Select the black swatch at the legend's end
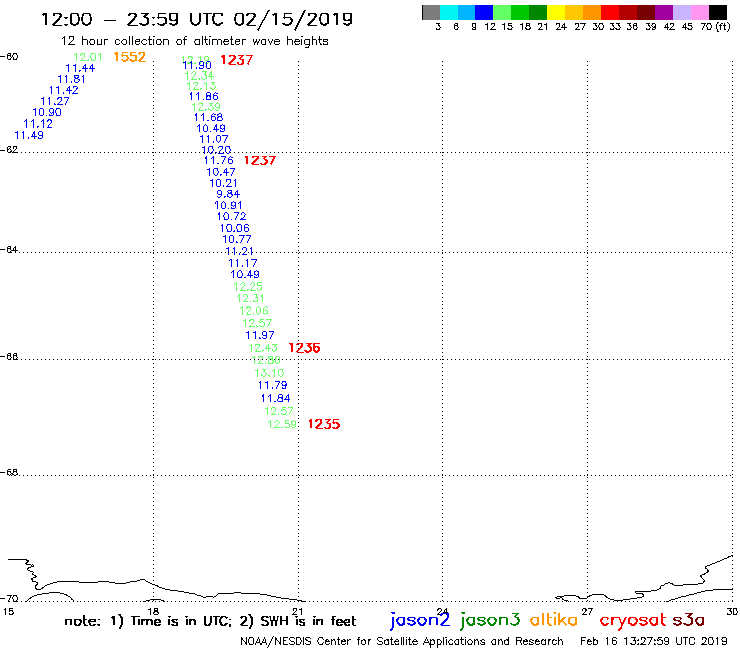This screenshot has width=740, height=650. click(x=717, y=12)
